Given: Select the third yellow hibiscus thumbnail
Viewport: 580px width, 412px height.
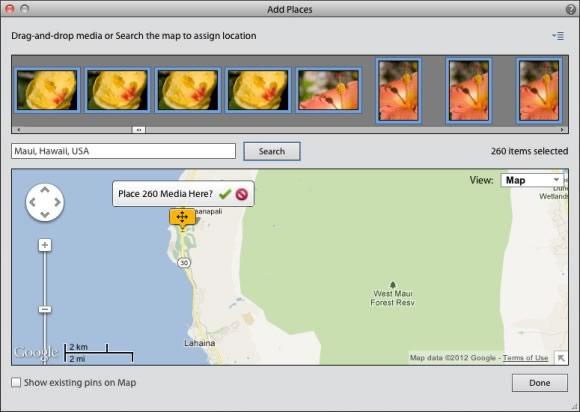Looking at the screenshot, I should point(188,90).
